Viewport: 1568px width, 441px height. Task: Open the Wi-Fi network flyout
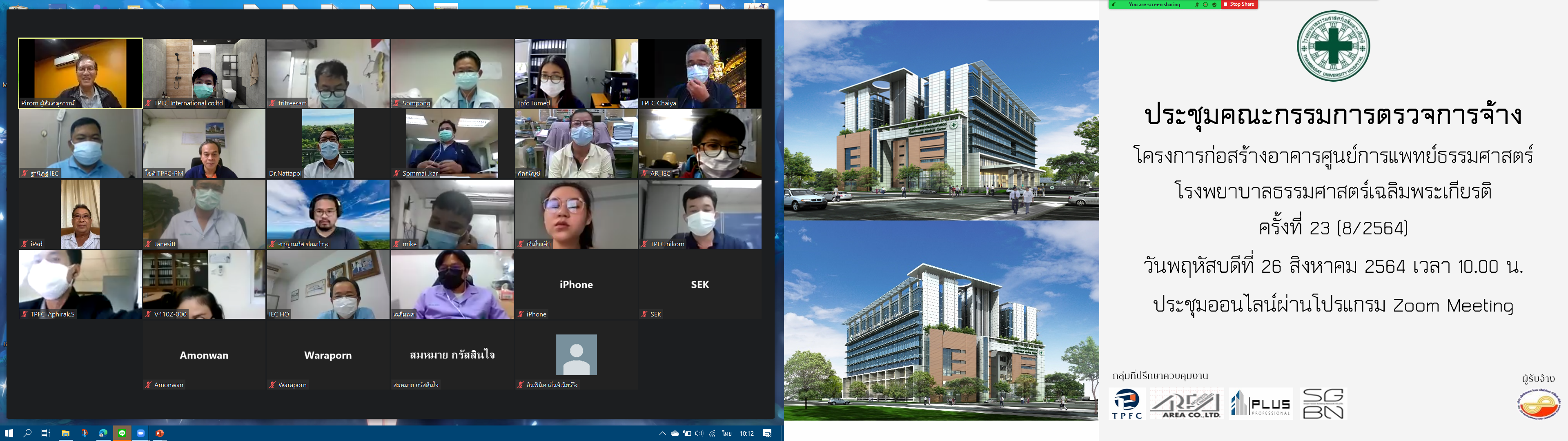point(712,433)
